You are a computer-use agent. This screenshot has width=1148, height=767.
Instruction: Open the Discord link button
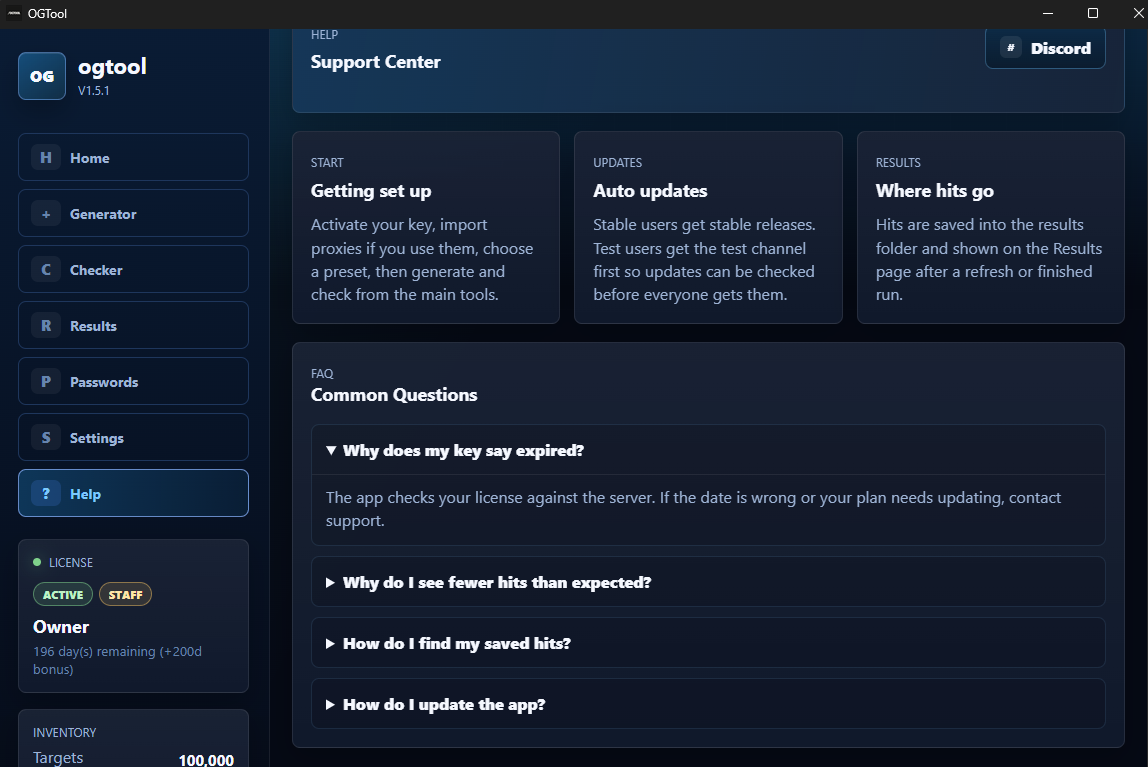(x=1046, y=48)
